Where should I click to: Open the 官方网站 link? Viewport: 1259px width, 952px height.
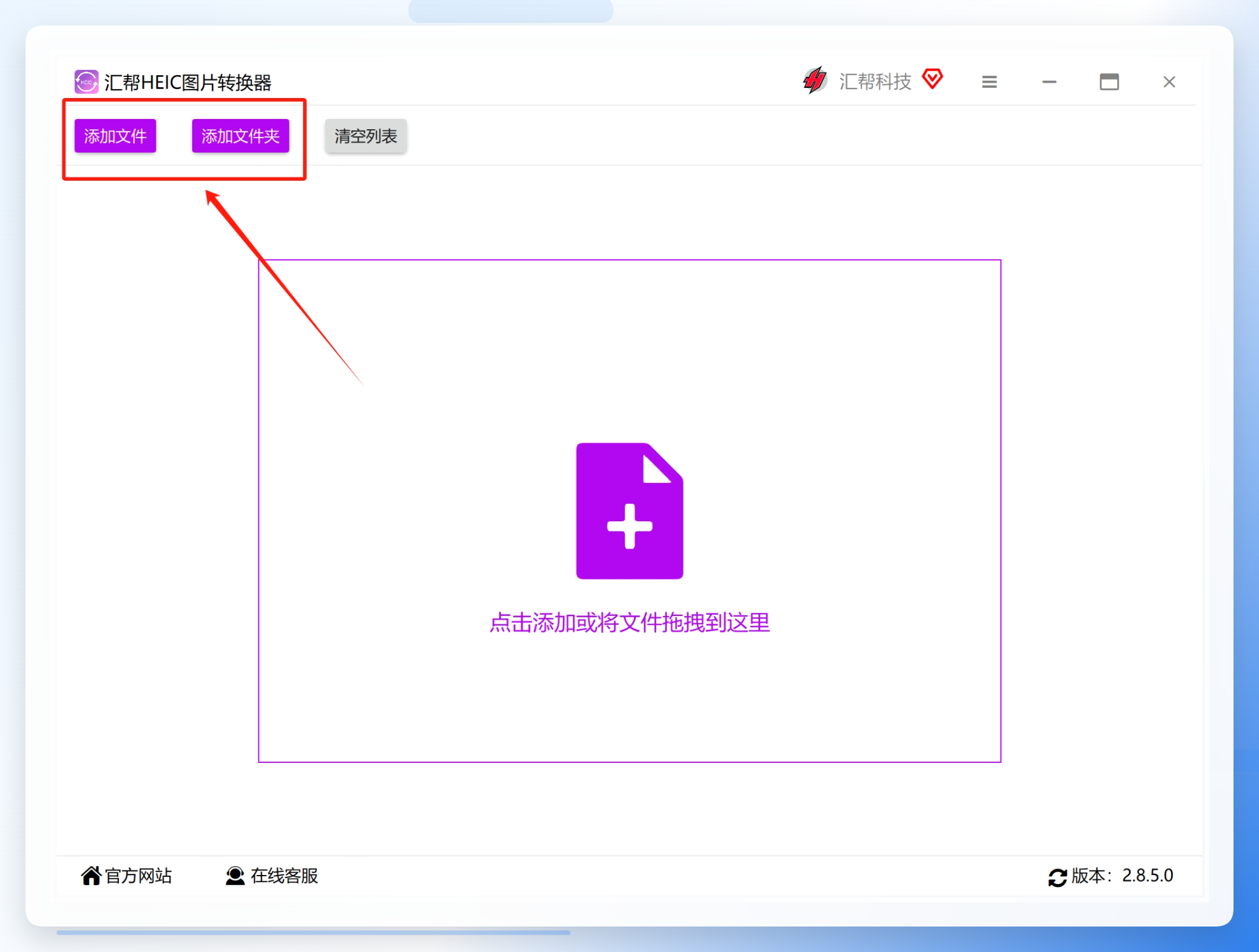click(139, 876)
